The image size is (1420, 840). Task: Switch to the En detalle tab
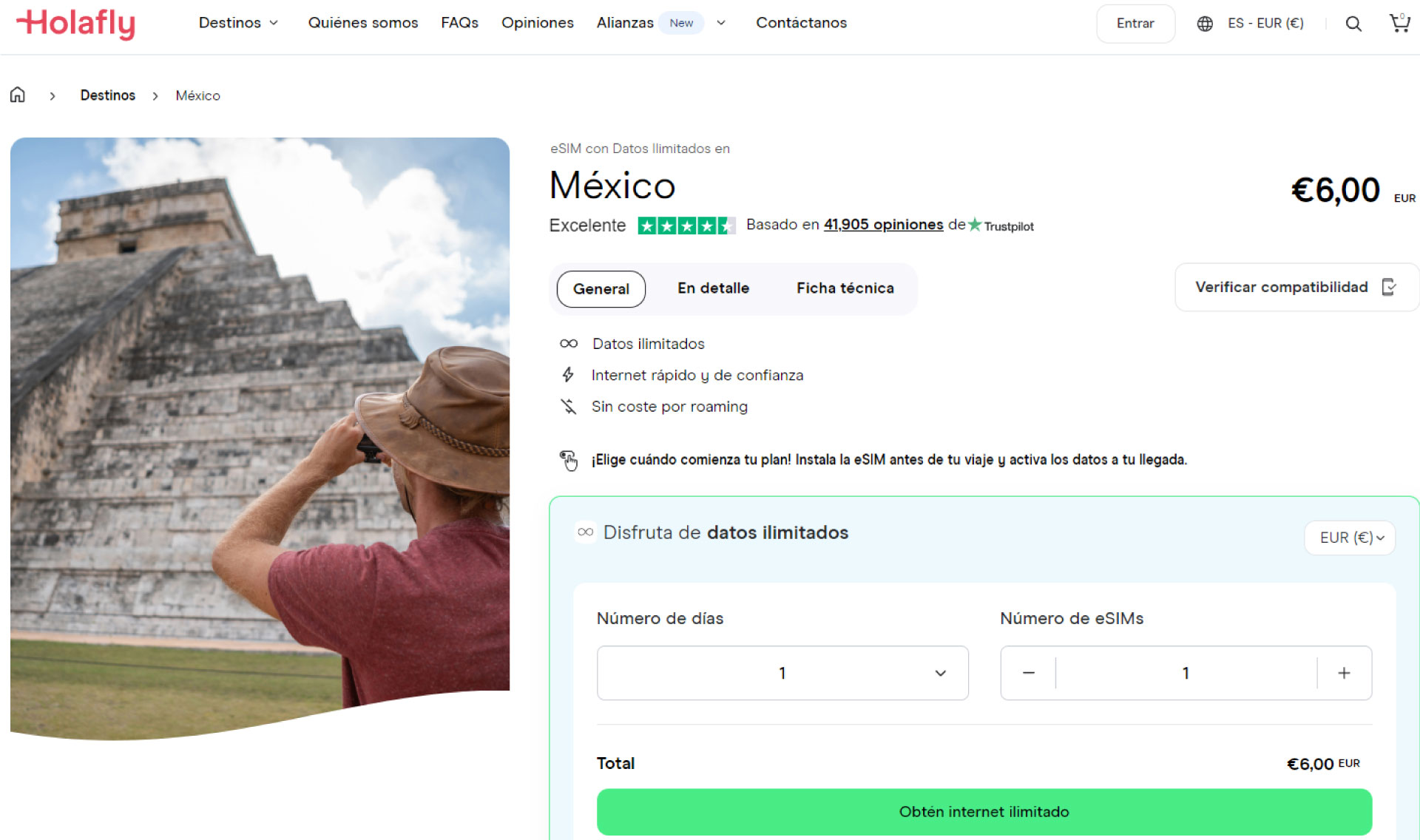point(713,288)
